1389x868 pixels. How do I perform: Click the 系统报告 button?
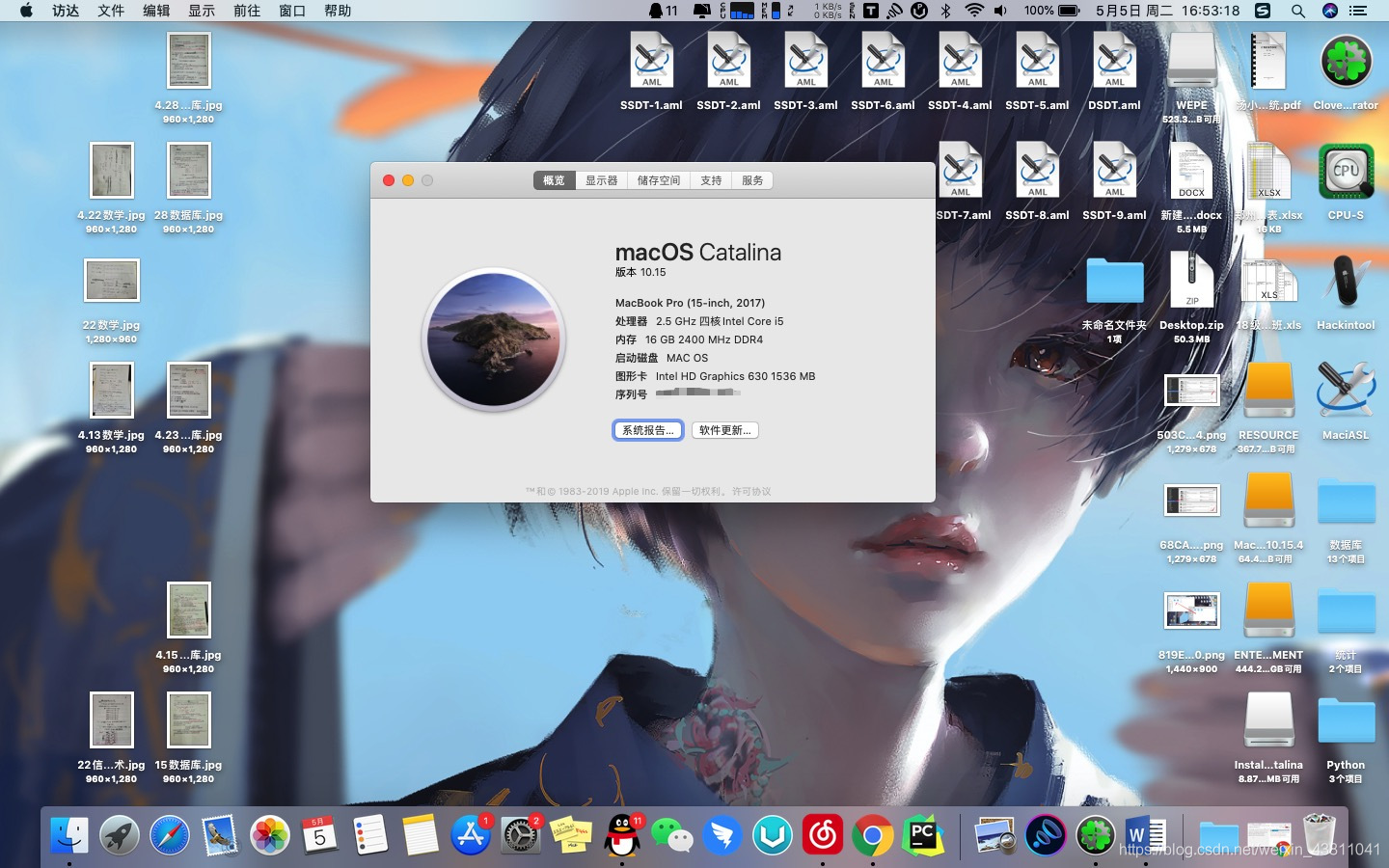648,430
